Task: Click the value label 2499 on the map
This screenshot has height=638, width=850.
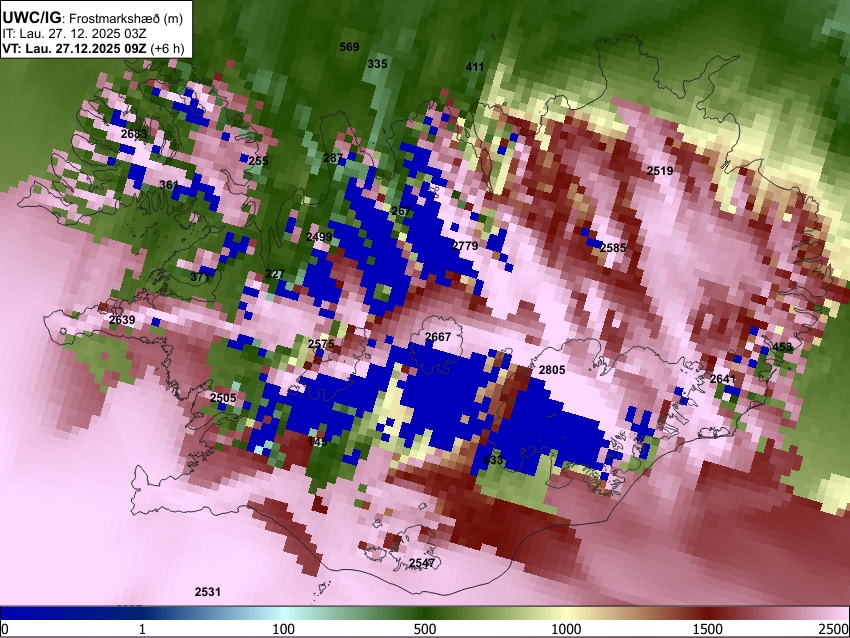Action: [x=319, y=237]
